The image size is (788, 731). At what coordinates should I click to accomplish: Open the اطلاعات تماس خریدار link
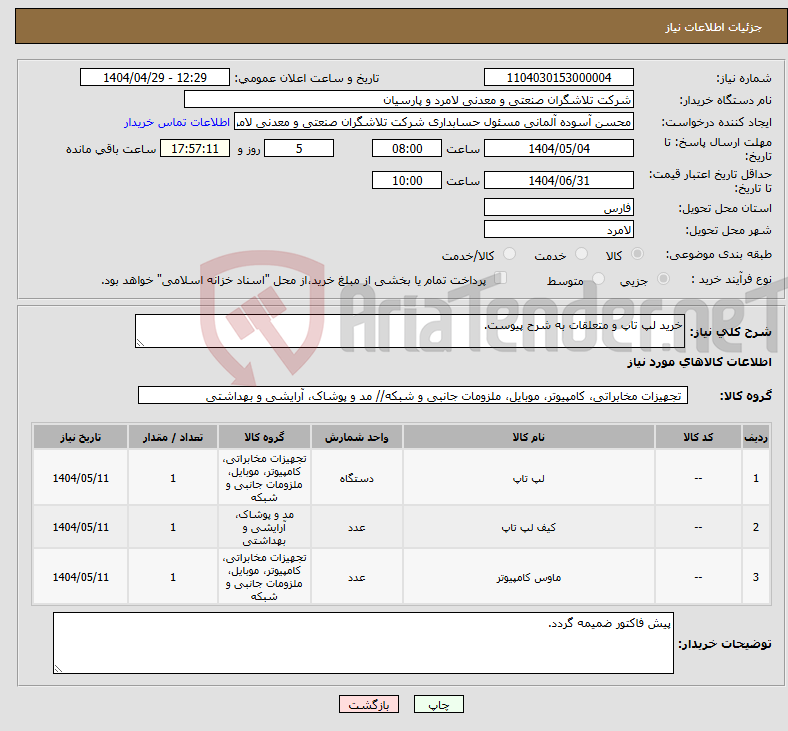click(x=177, y=122)
